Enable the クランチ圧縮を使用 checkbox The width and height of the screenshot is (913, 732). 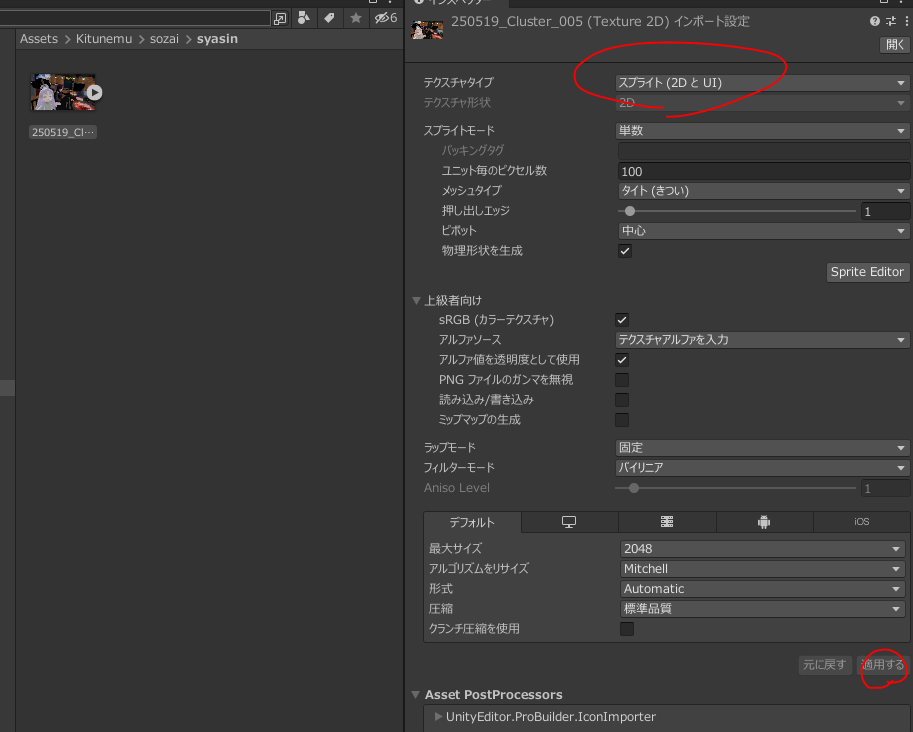[627, 629]
